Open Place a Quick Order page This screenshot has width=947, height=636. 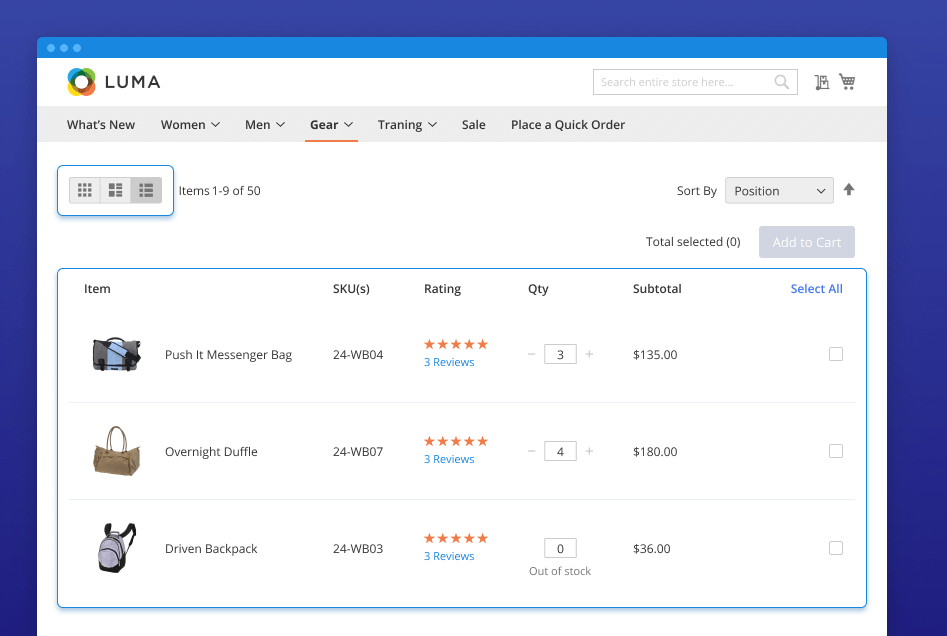click(568, 125)
